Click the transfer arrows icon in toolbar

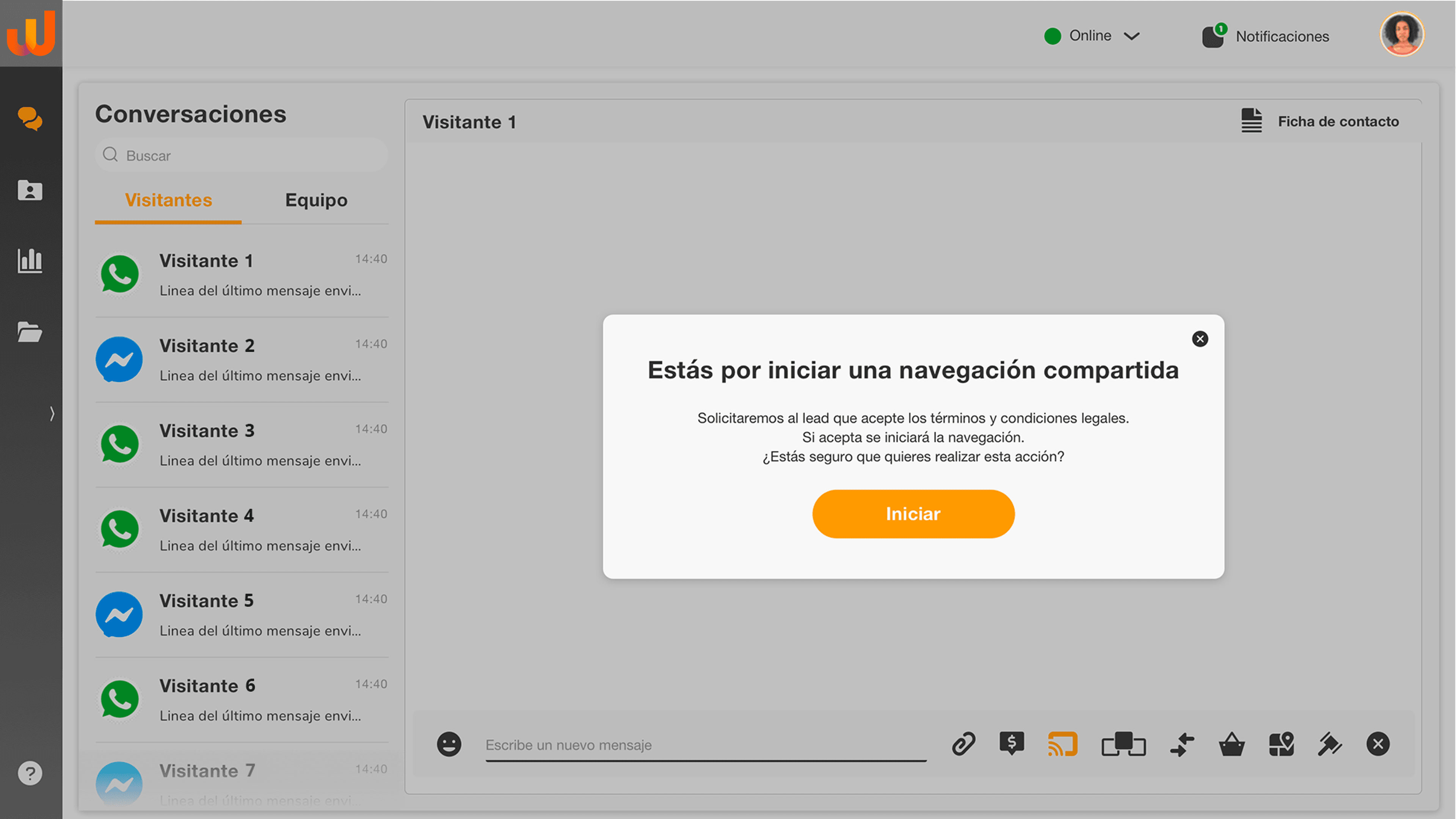[x=1182, y=744]
